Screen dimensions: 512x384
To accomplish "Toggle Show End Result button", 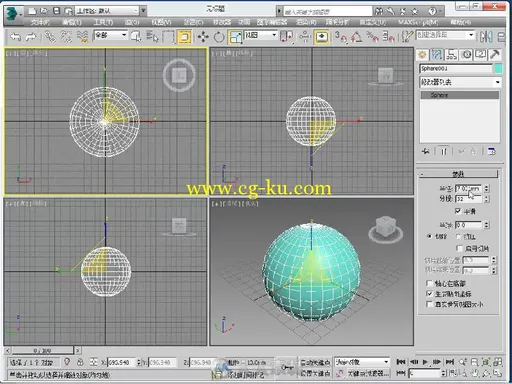I will tap(444, 152).
